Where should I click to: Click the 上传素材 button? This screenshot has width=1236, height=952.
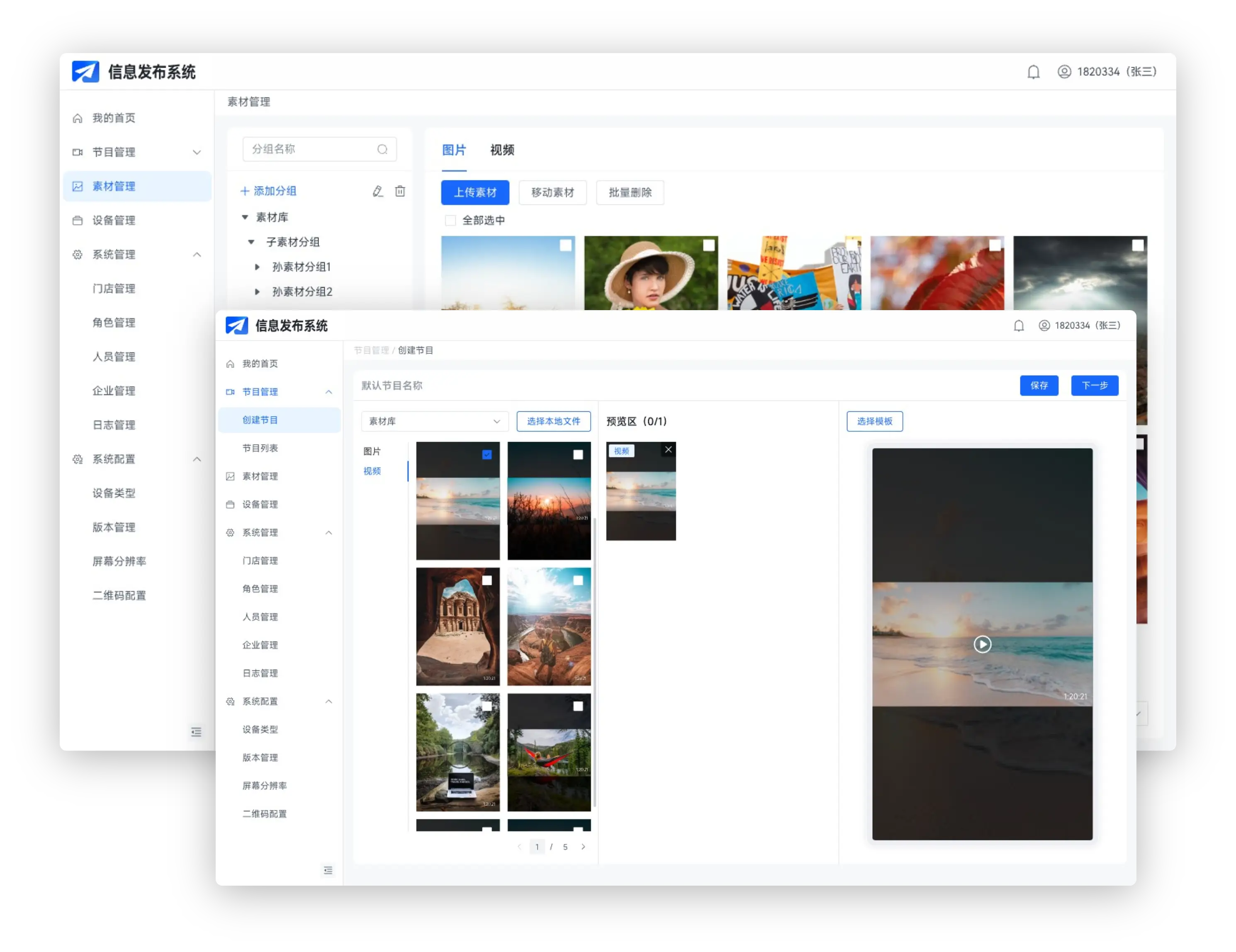coord(475,193)
